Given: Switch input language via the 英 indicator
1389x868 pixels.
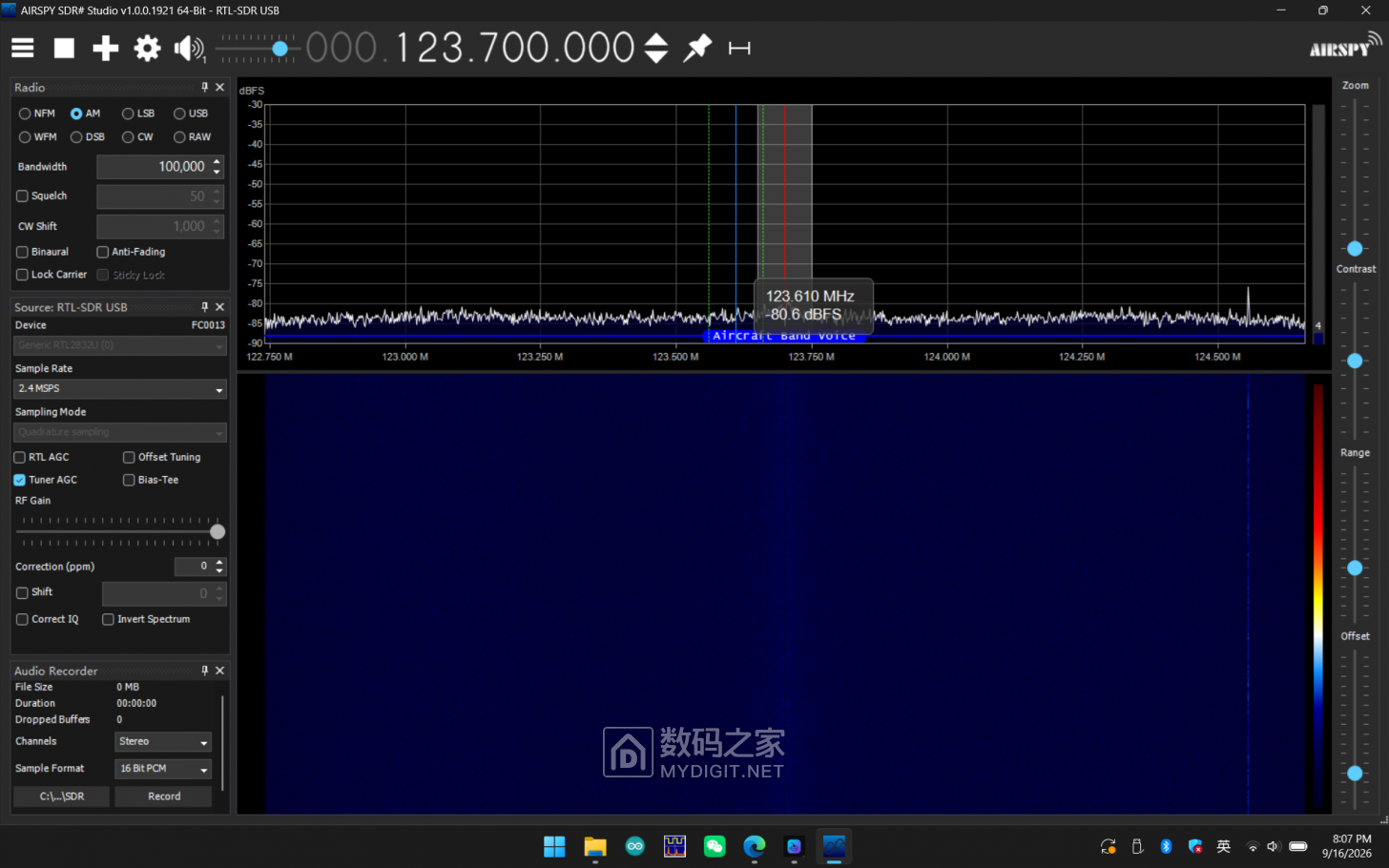Looking at the screenshot, I should click(x=1224, y=846).
